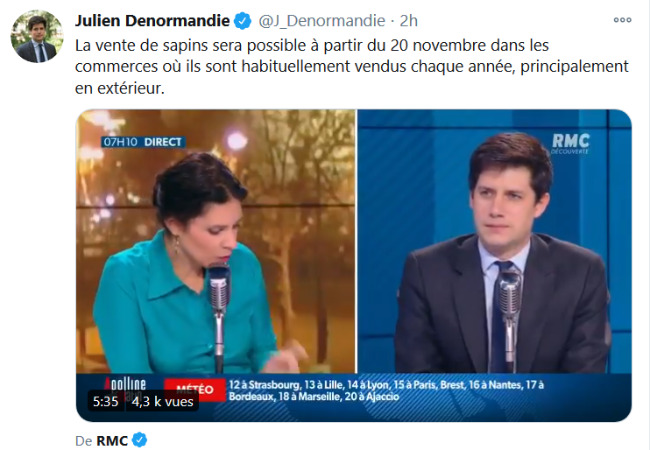Click the weather ticker text mentioning Strasbourg
The image size is (650, 450).
386,391
